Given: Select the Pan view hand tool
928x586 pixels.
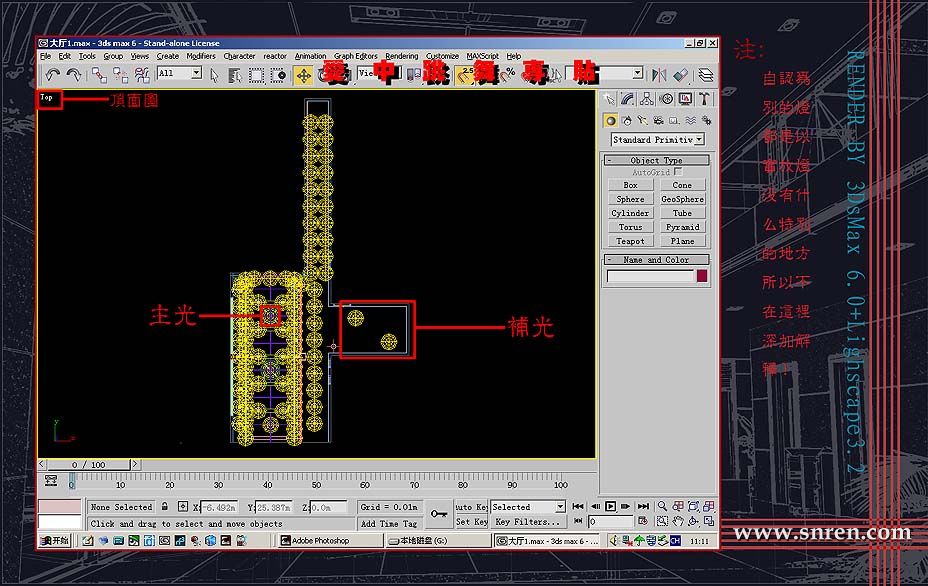Looking at the screenshot, I should [678, 521].
